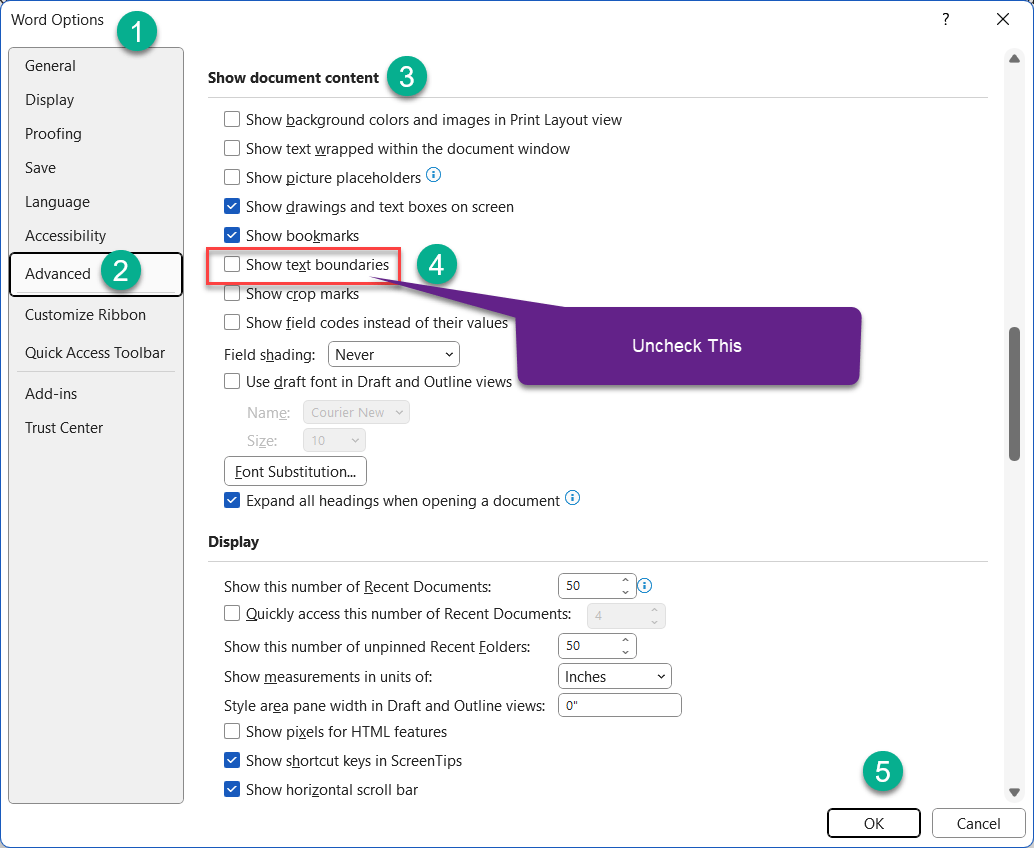Screen dimensions: 1034x848
Task: Click the Cancel button
Action: 978,823
